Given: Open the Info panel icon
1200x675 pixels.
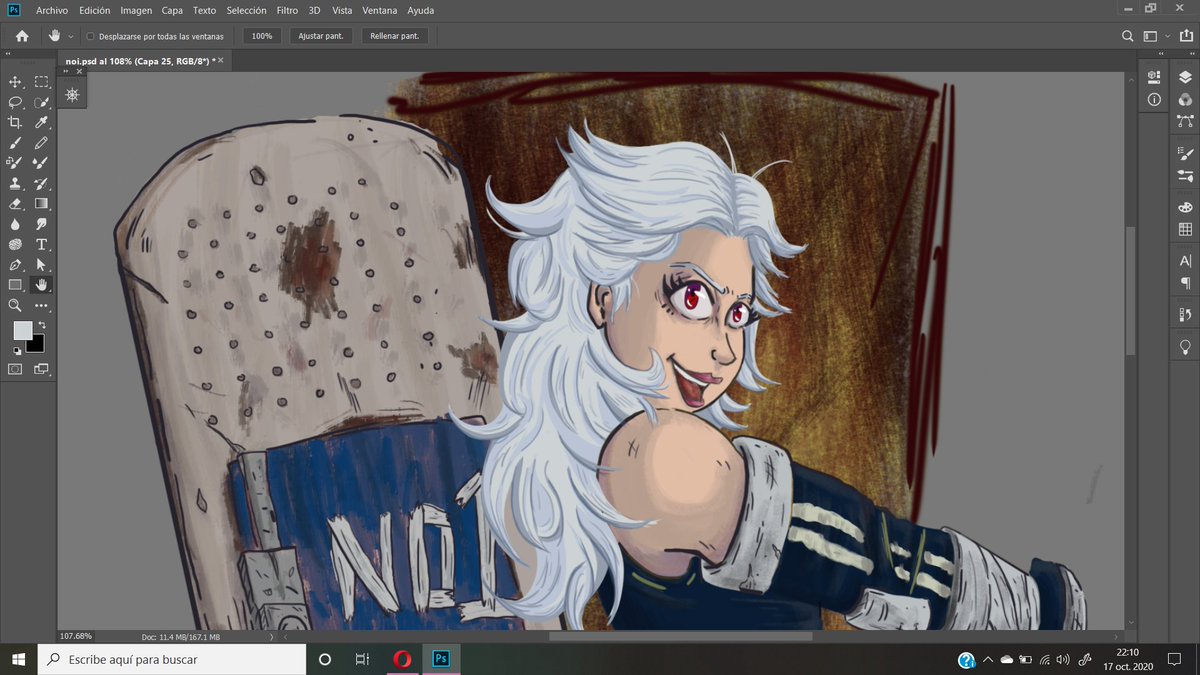Looking at the screenshot, I should [x=1154, y=99].
